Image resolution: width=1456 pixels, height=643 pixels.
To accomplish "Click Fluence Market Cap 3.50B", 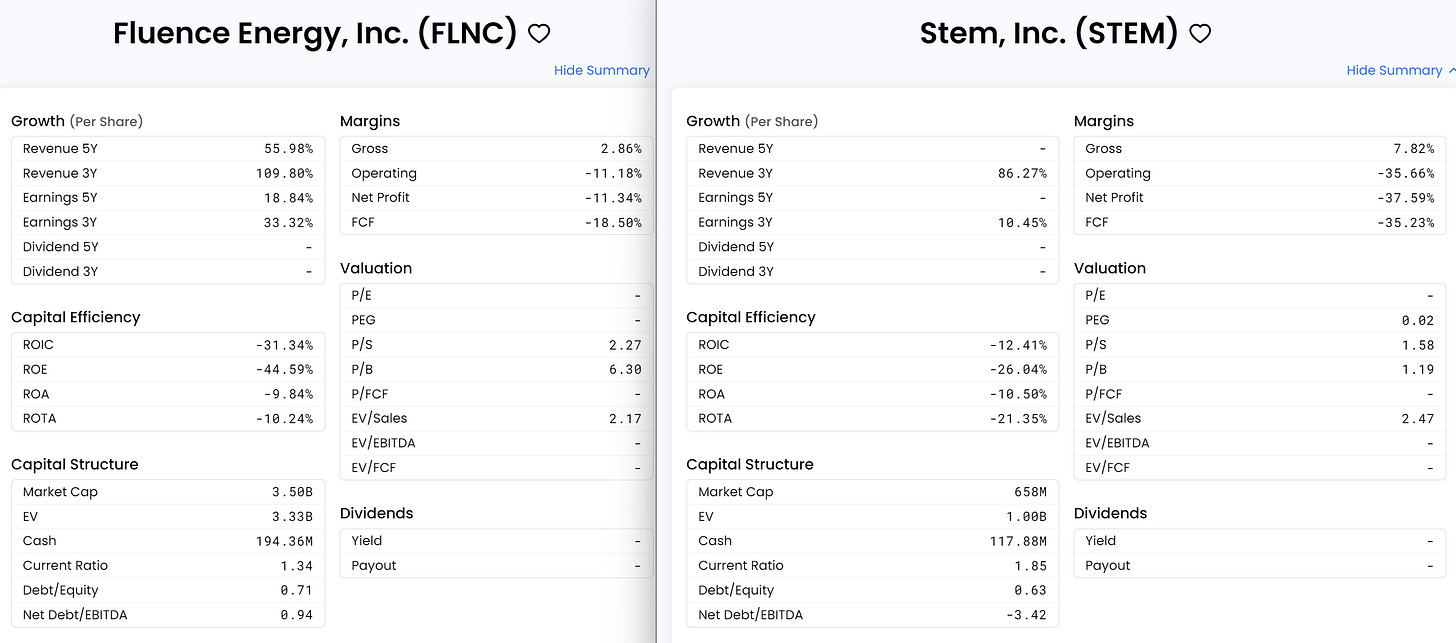I will [x=292, y=491].
